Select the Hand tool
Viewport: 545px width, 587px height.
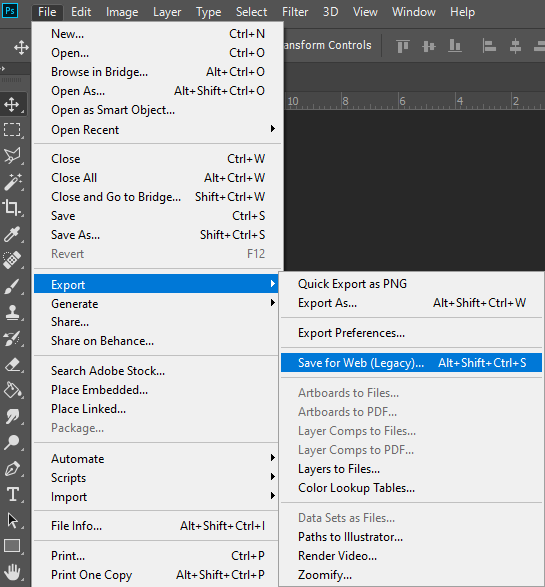pyautogui.click(x=12, y=572)
